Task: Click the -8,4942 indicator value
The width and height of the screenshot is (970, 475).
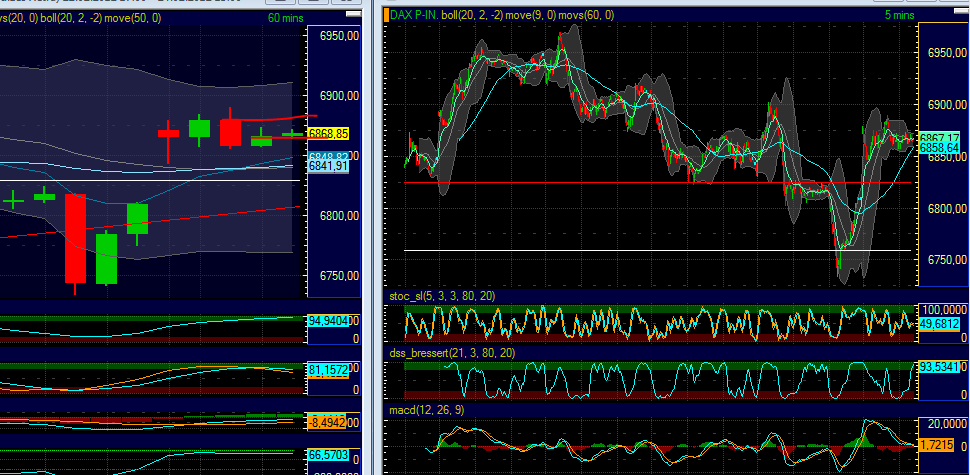Action: pyautogui.click(x=328, y=422)
